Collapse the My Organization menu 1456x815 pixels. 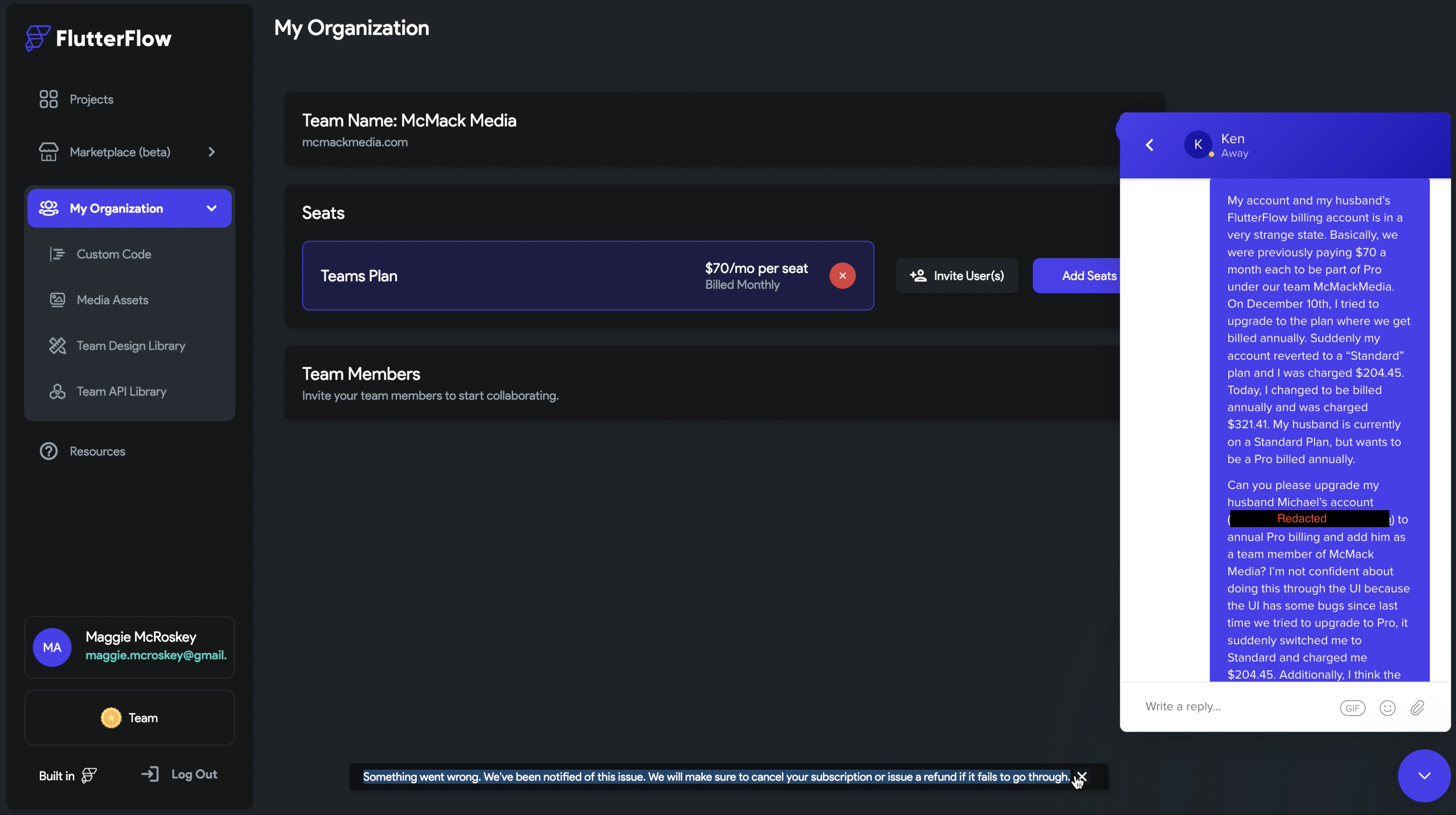[x=211, y=208]
